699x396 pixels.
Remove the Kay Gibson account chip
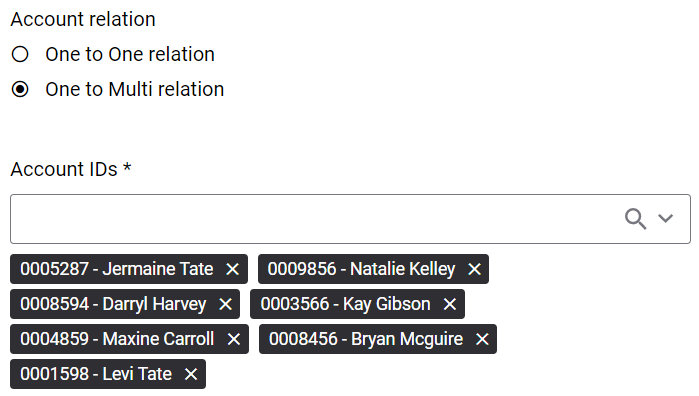pos(450,304)
